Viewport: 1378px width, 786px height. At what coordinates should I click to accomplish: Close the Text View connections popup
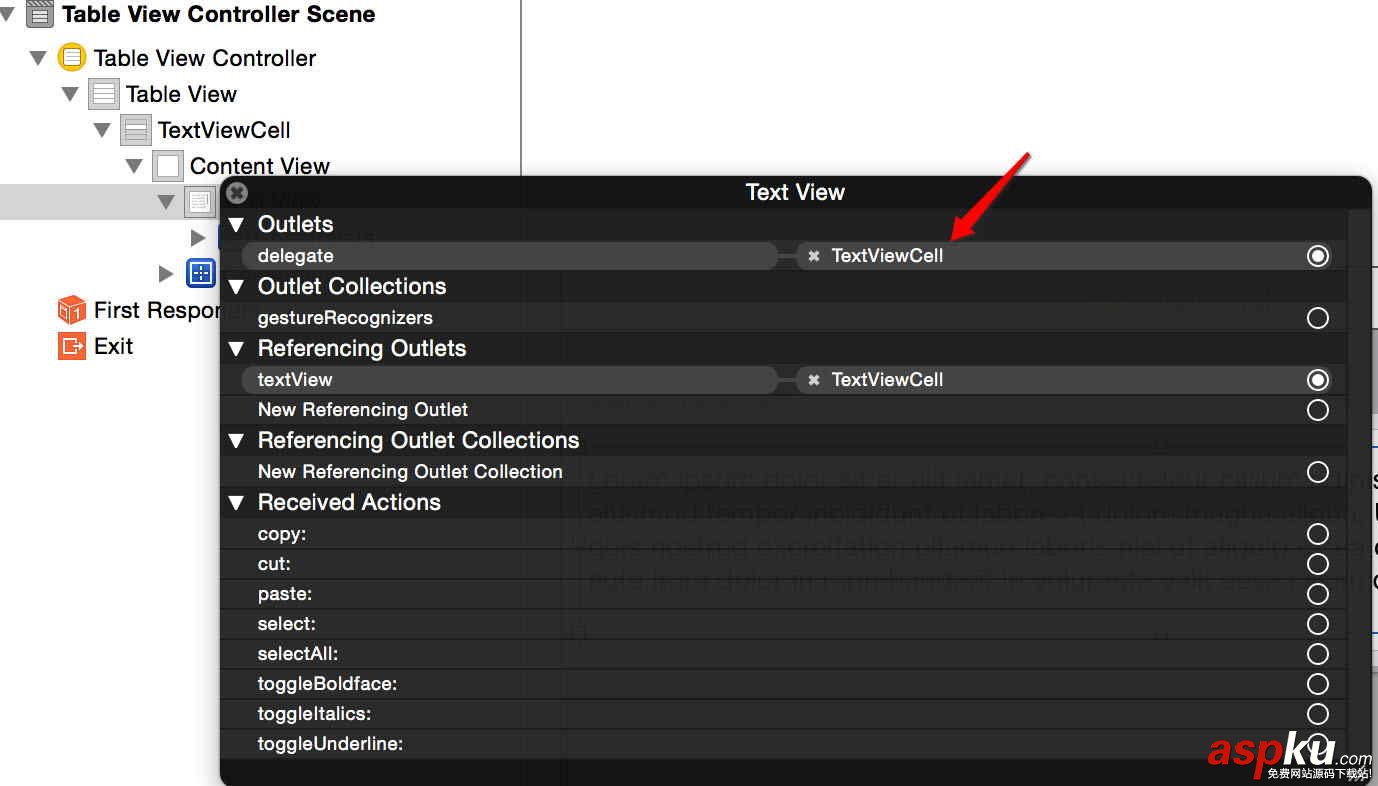point(237,192)
